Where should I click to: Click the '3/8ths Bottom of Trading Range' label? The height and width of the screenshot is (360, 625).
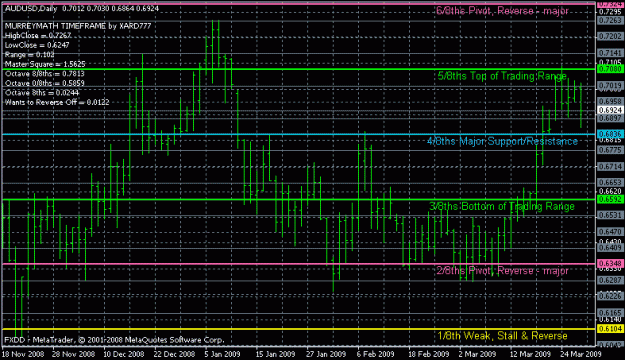(x=502, y=207)
